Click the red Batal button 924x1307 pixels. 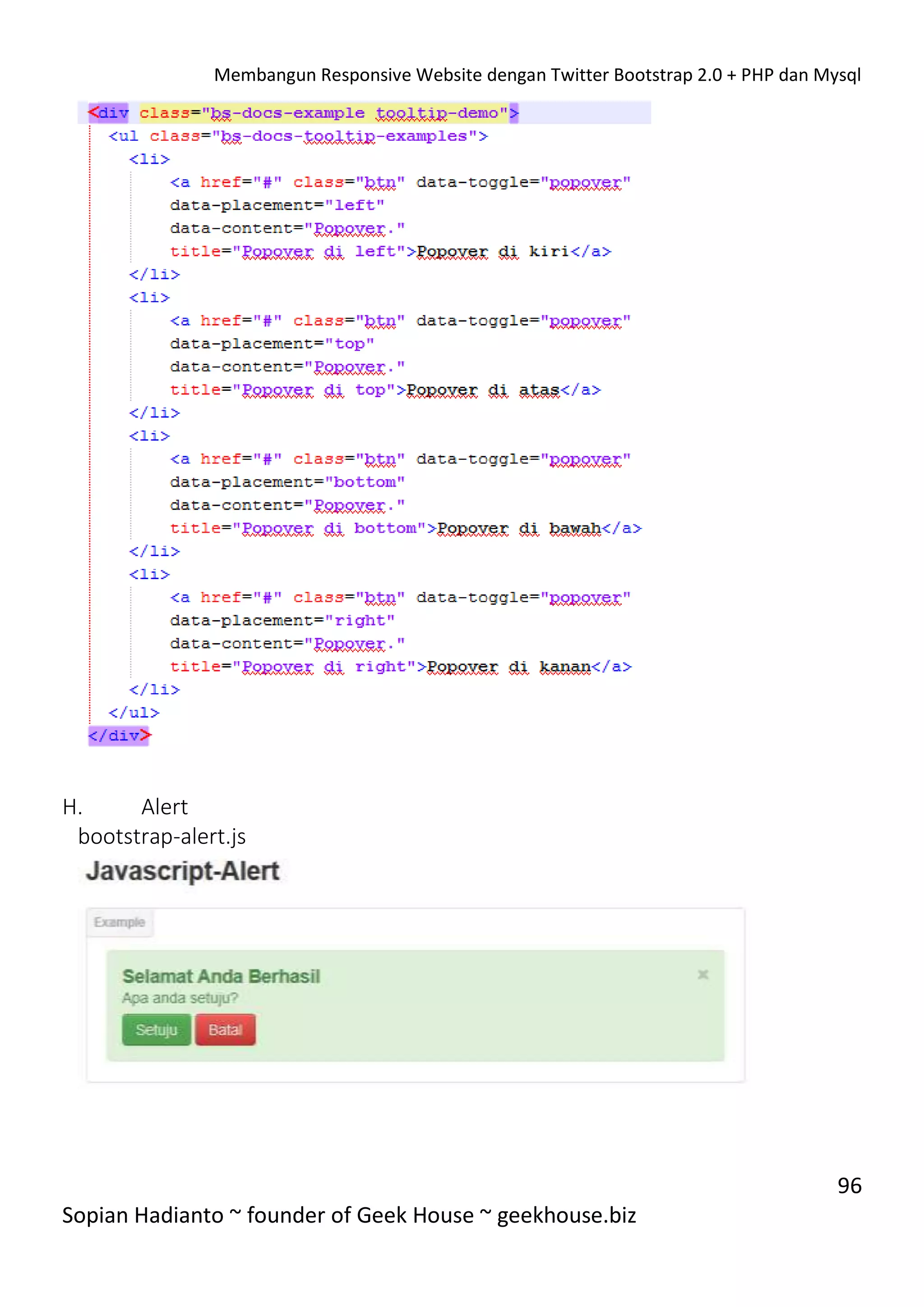(225, 1030)
